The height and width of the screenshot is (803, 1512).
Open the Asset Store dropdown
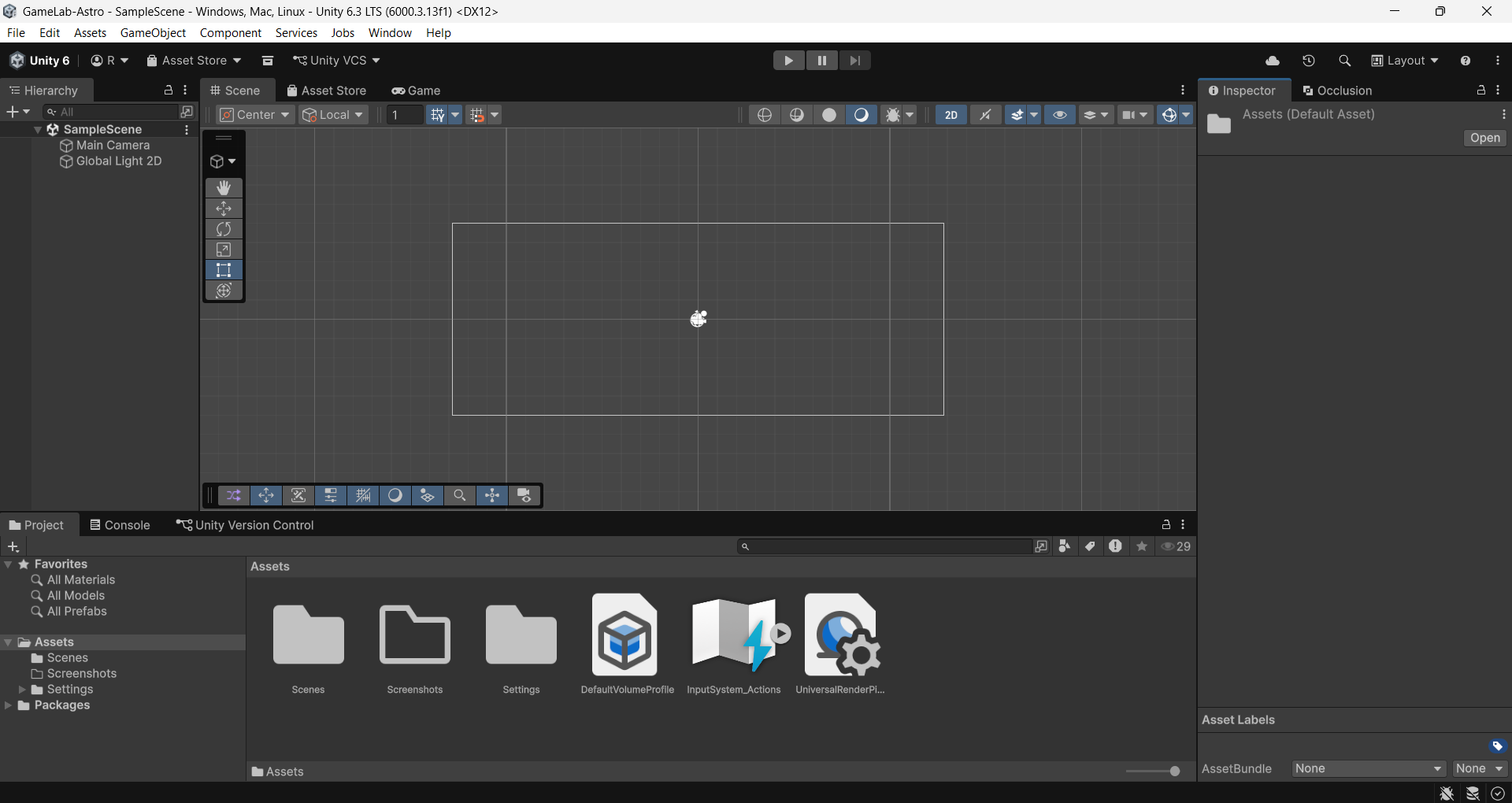(x=194, y=61)
